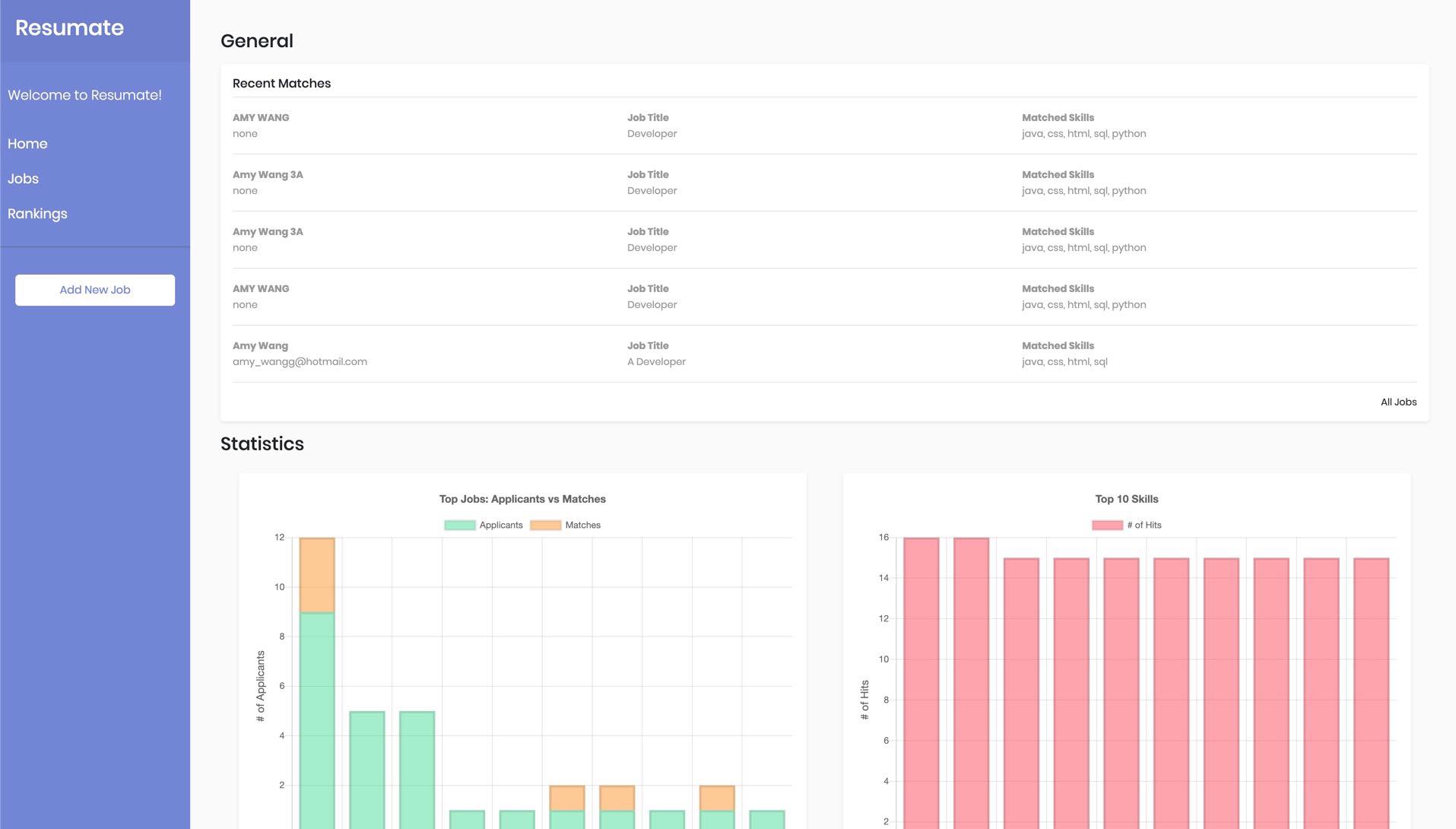Click 'Welcome to Resumate!' text

84,95
